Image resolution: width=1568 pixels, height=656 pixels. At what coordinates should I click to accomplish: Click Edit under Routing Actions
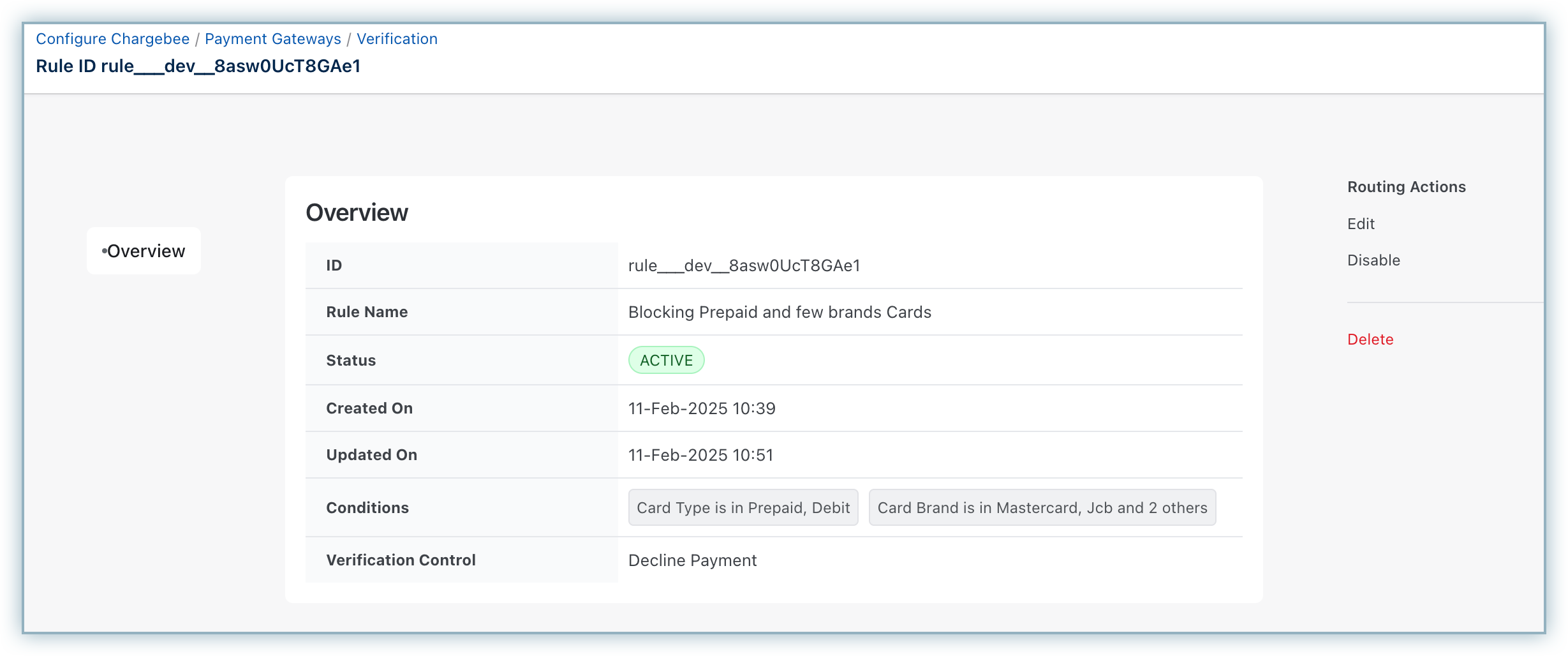click(x=1360, y=224)
